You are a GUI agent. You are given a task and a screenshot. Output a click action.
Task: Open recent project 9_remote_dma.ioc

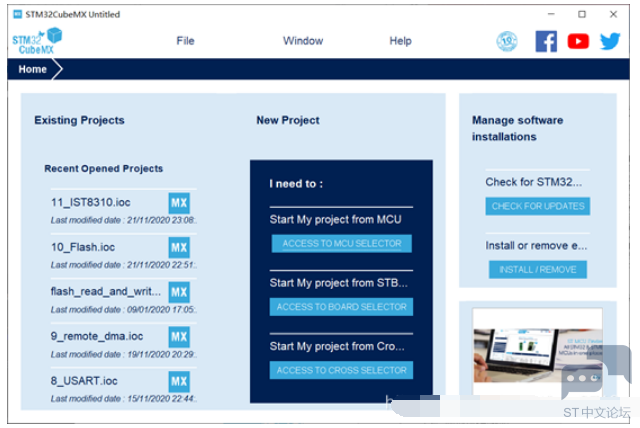(97, 336)
